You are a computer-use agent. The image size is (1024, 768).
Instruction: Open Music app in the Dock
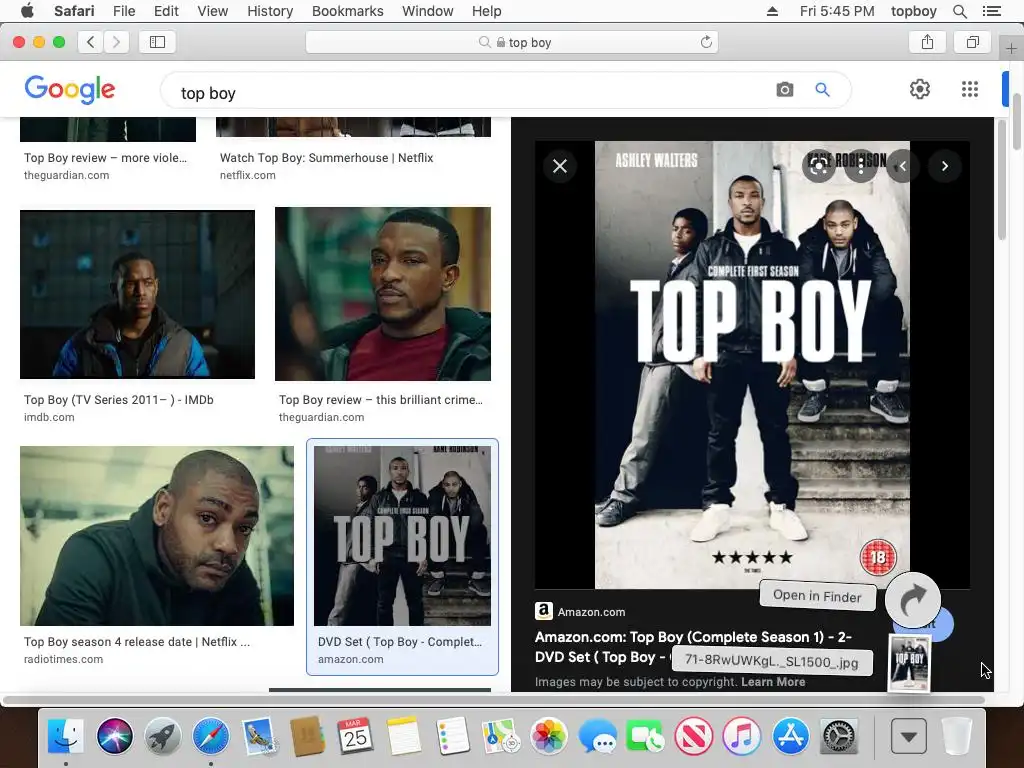pyautogui.click(x=741, y=736)
